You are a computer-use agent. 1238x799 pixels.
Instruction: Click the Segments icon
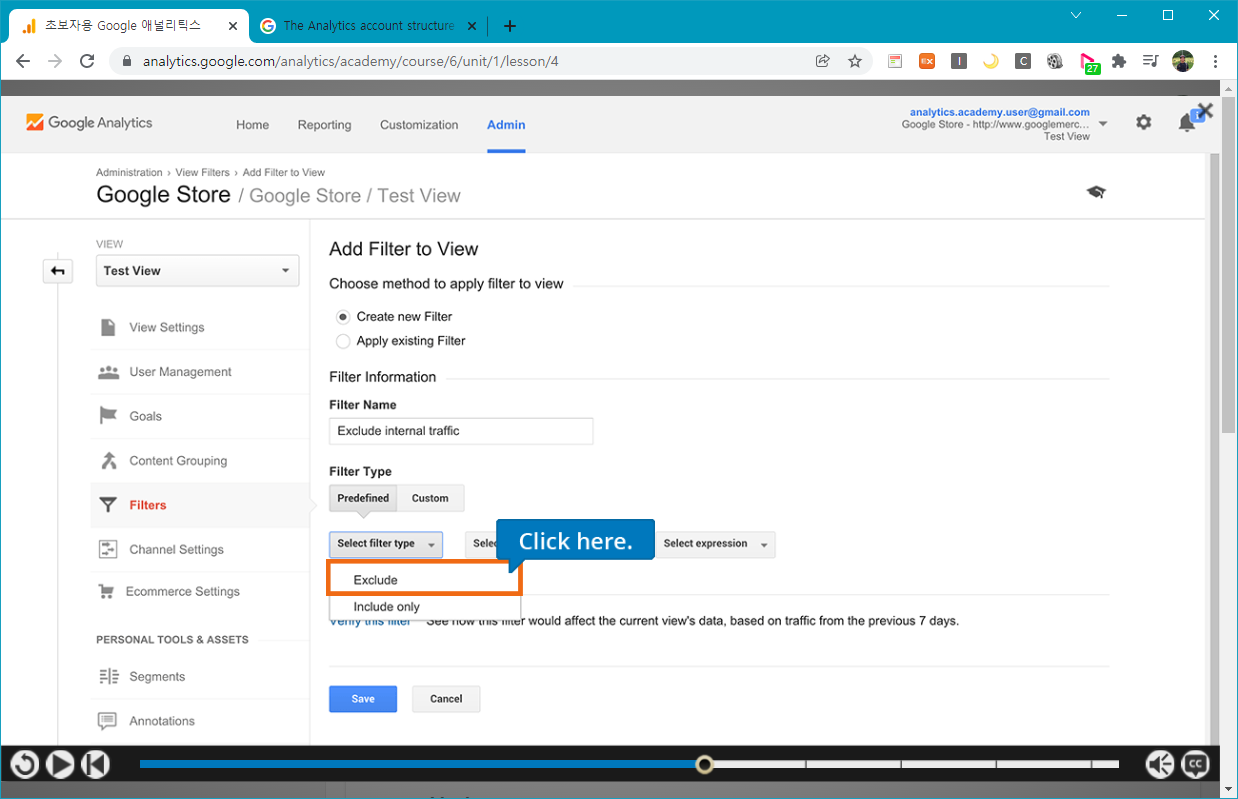[108, 677]
